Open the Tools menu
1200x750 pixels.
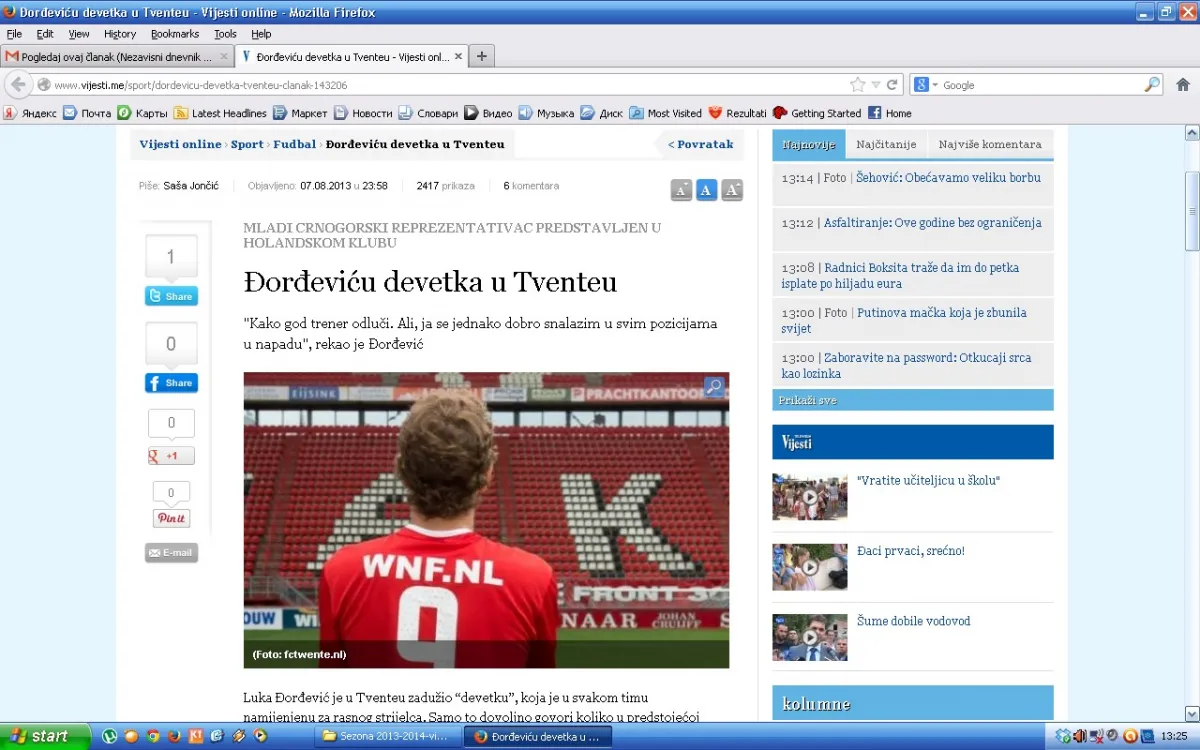[225, 34]
